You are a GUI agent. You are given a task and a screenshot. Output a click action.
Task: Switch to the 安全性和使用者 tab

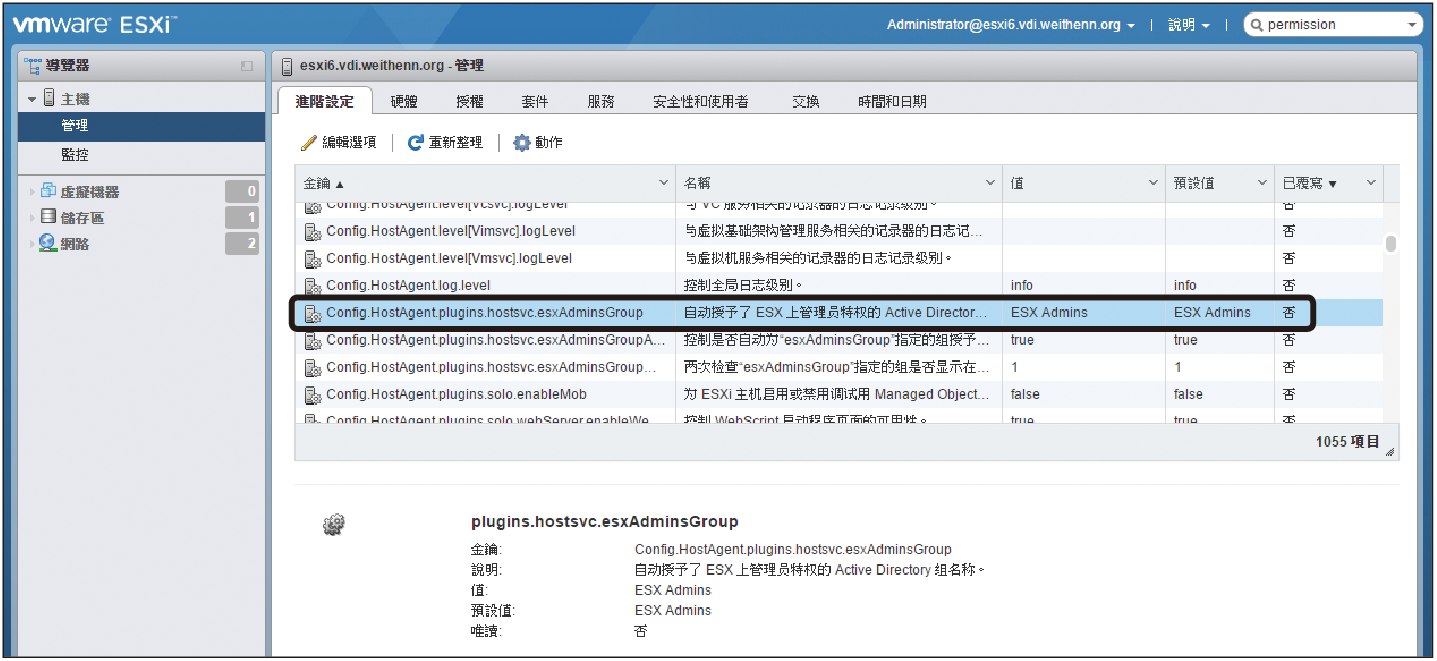point(700,101)
